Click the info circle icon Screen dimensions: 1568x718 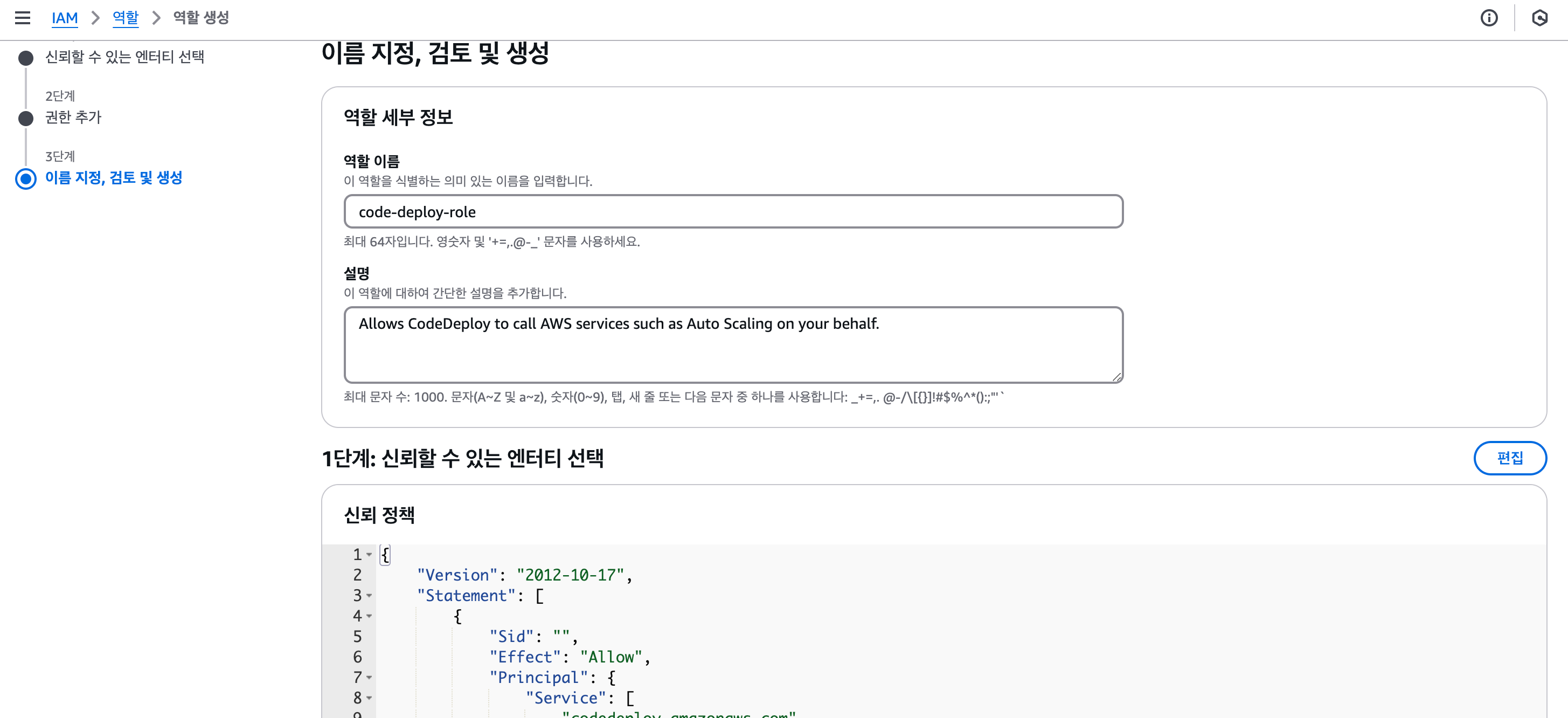(1489, 18)
